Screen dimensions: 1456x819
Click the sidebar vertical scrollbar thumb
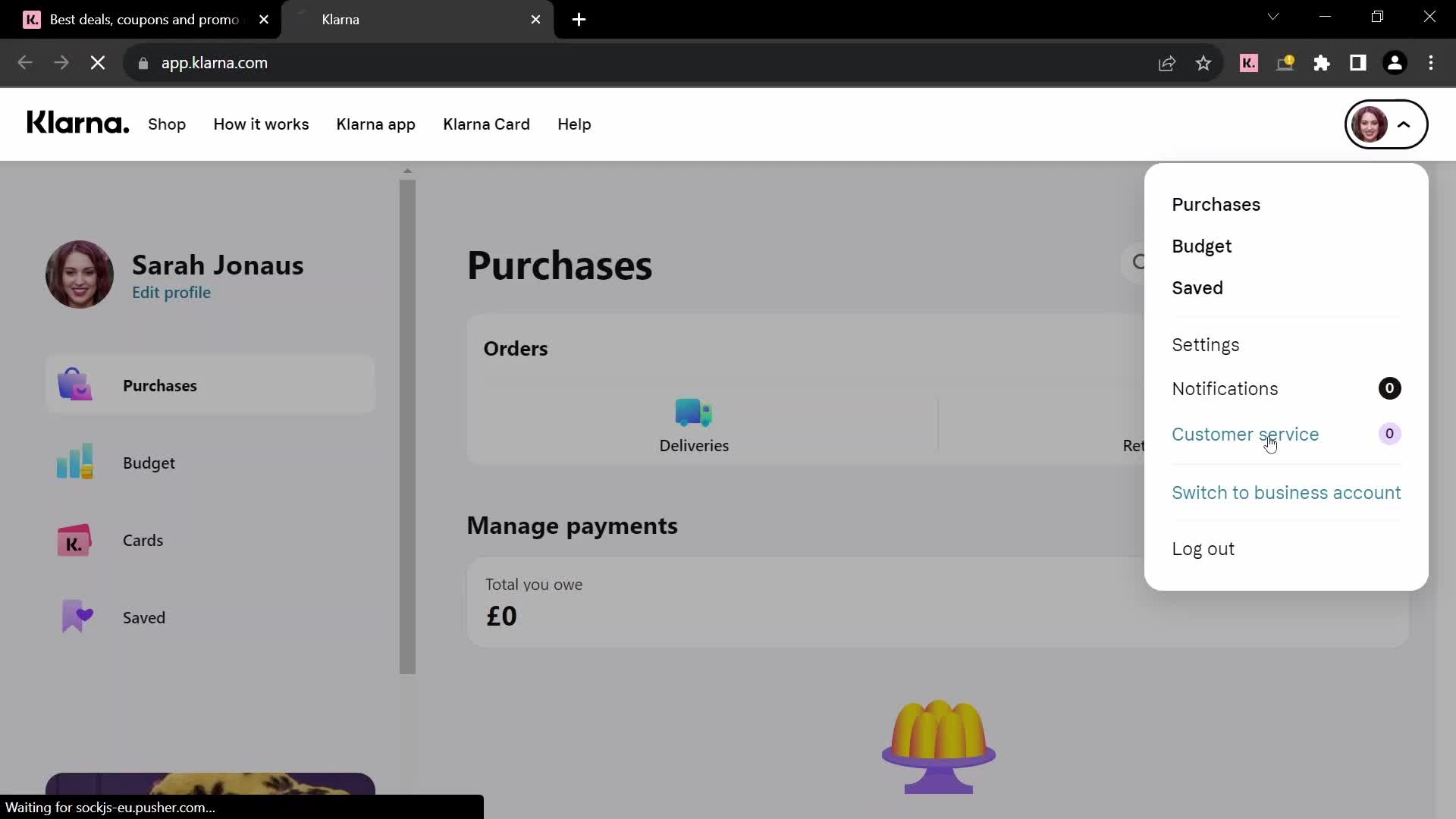(x=407, y=427)
